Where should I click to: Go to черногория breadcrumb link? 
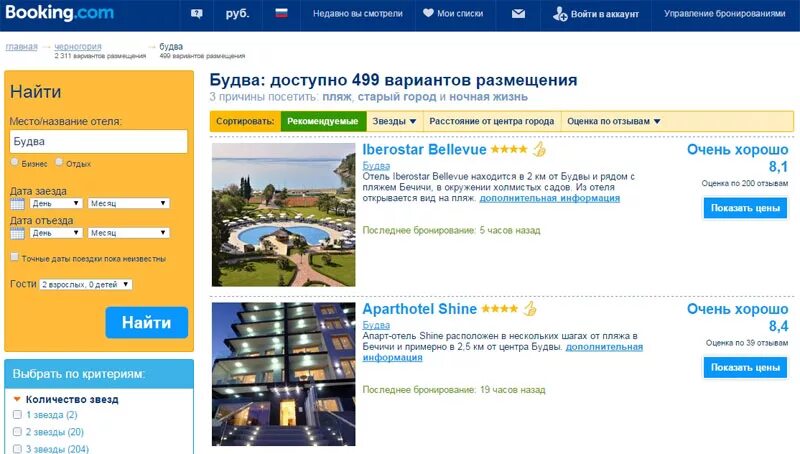point(78,46)
